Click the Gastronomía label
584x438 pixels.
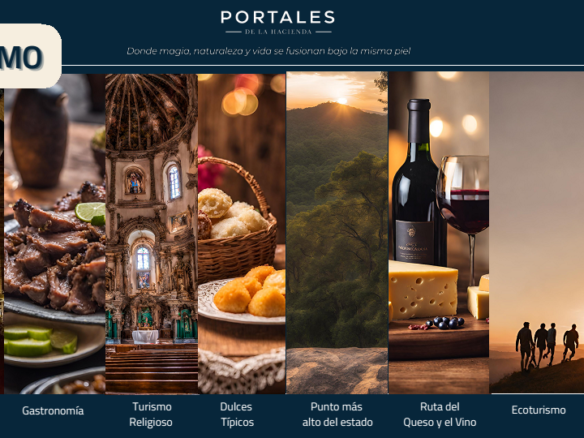point(53,410)
